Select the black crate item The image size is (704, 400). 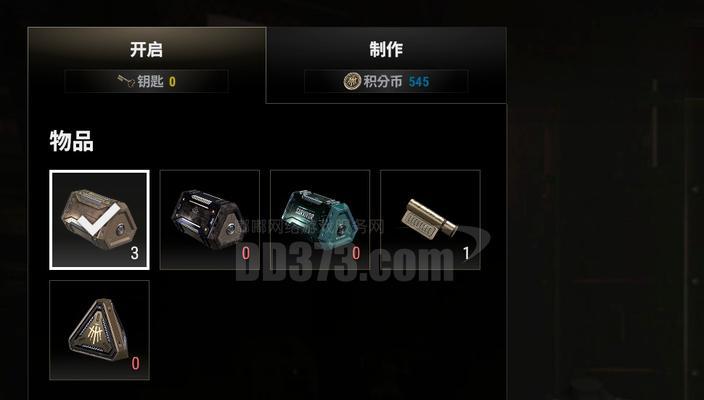[210, 220]
